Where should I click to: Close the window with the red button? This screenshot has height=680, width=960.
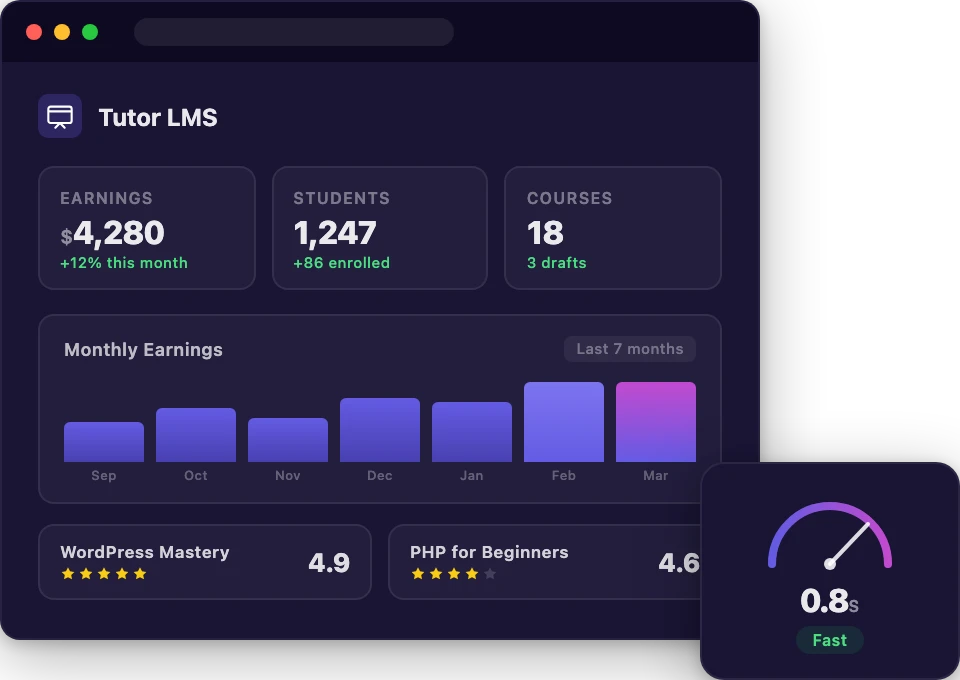pos(34,32)
